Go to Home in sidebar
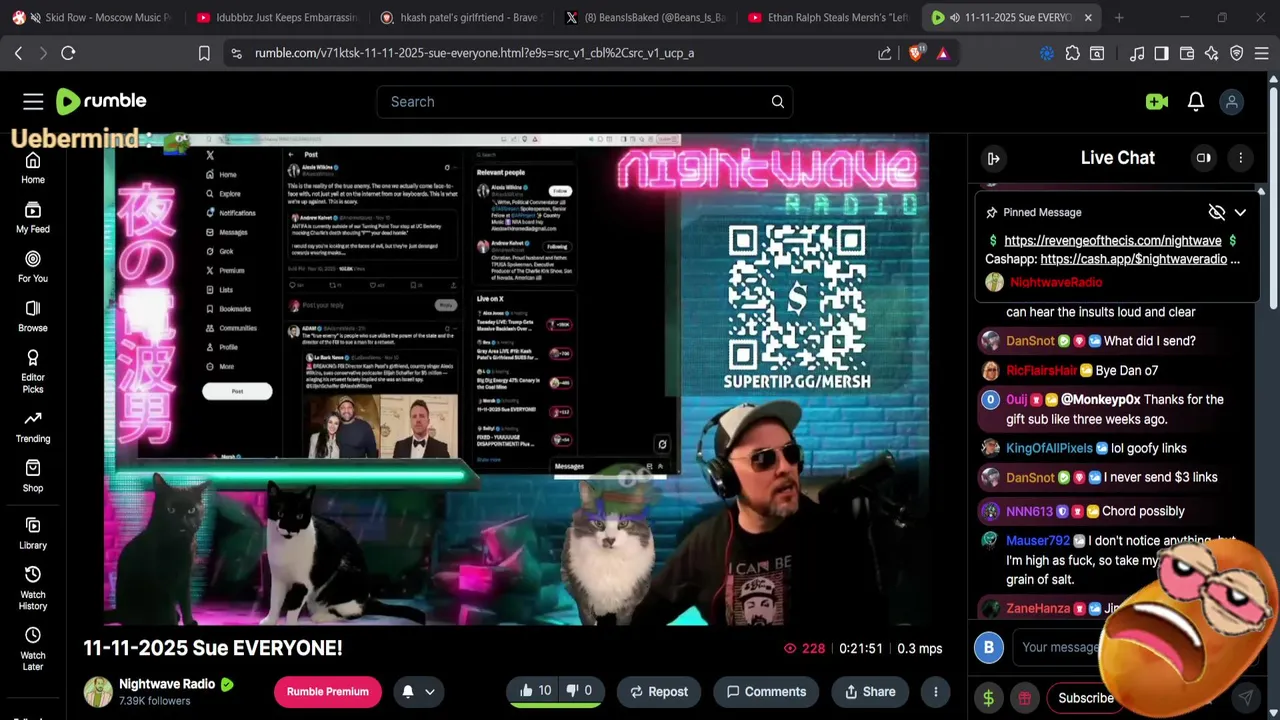1280x720 pixels. [x=33, y=168]
